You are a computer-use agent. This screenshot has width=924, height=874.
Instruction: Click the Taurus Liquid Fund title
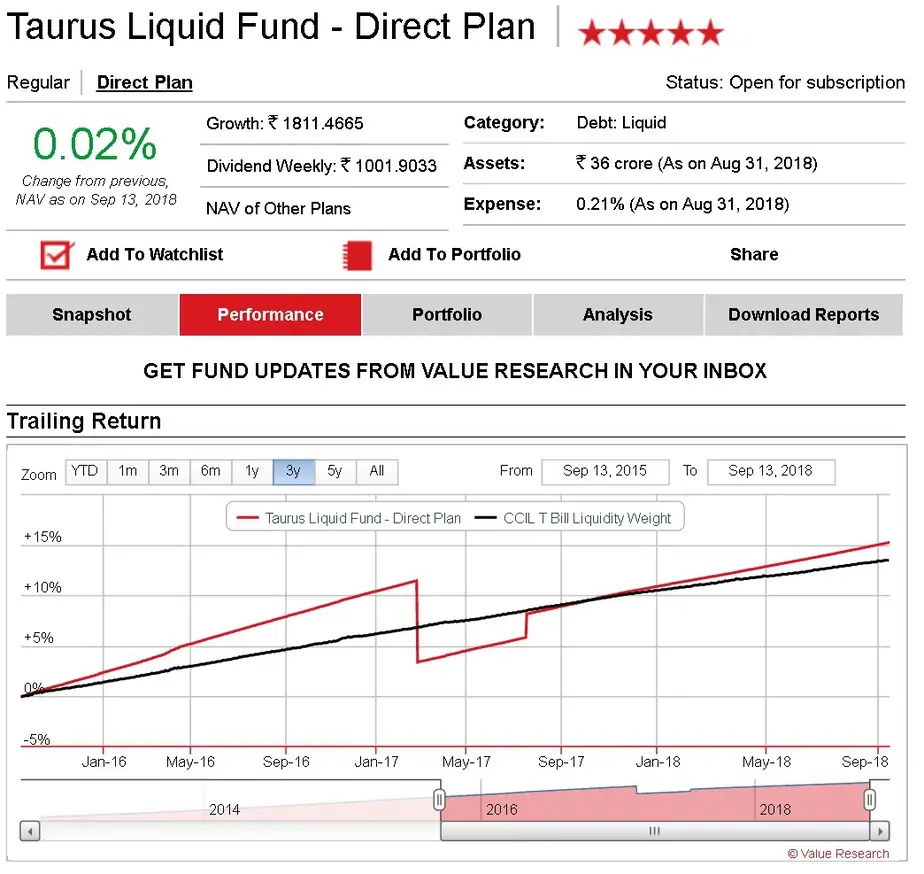pos(271,27)
